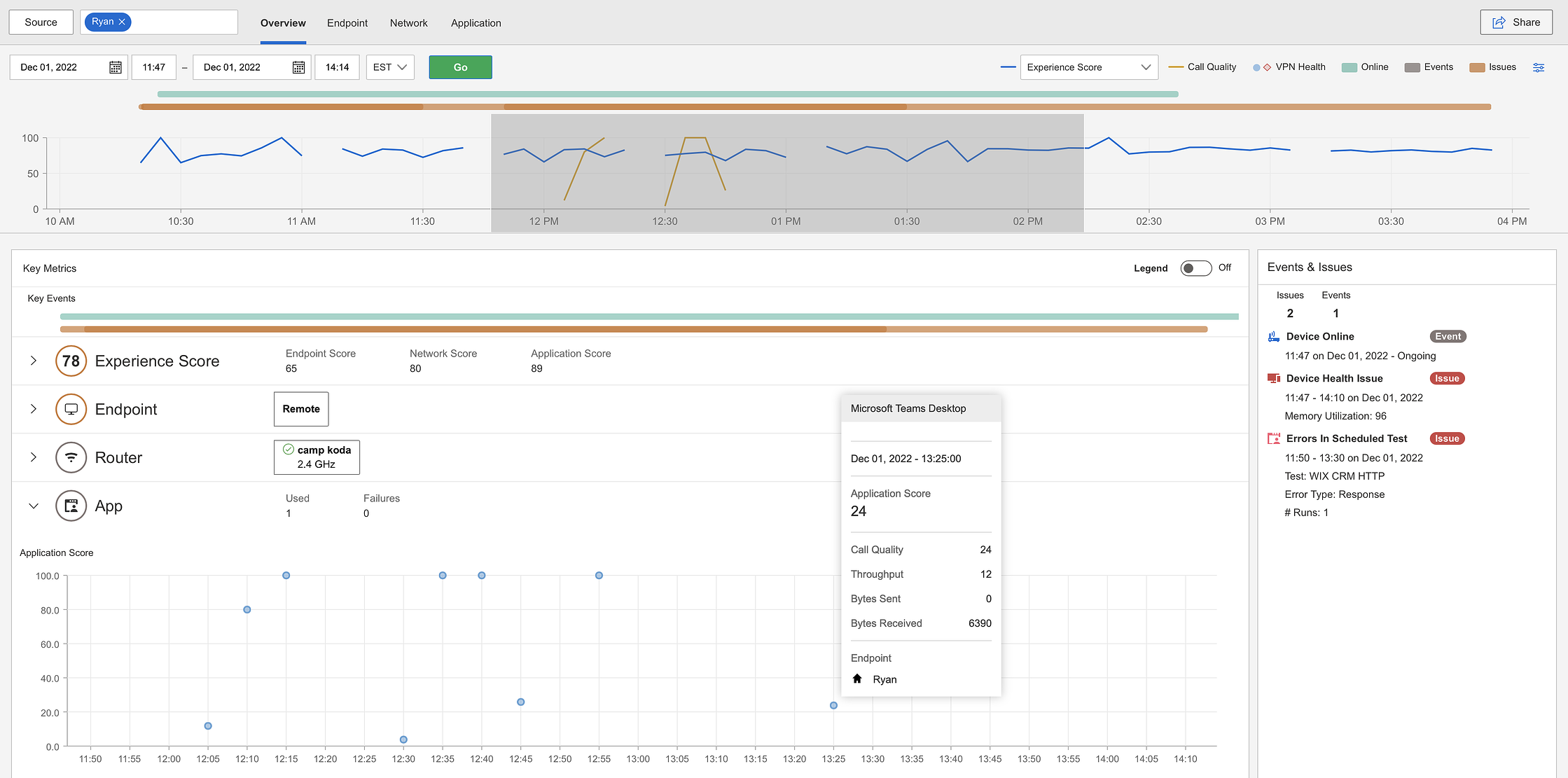The image size is (1568, 778).
Task: Open the start date calendar icon
Action: pyautogui.click(x=116, y=67)
